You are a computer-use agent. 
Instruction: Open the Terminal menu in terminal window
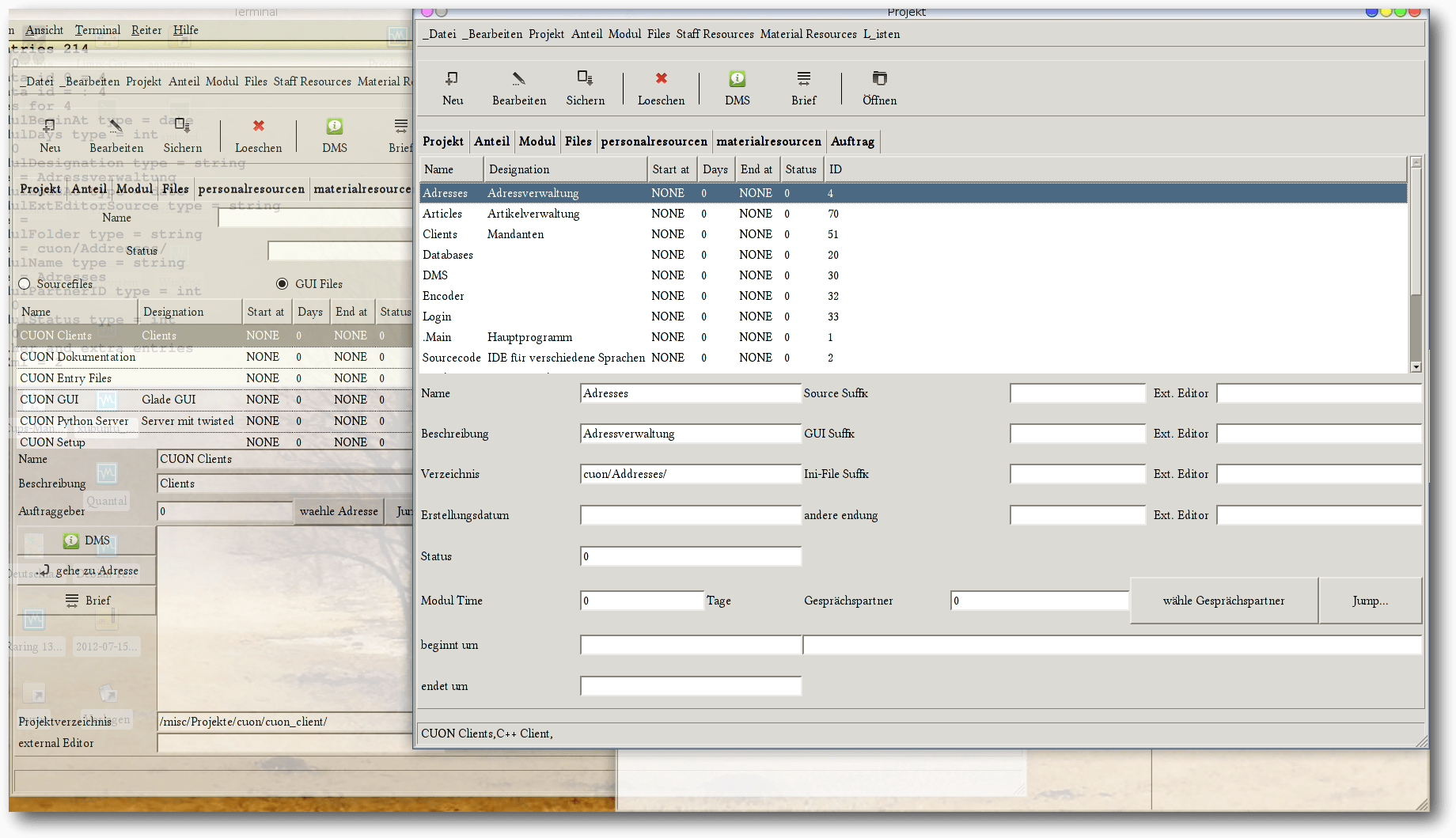pyautogui.click(x=97, y=30)
